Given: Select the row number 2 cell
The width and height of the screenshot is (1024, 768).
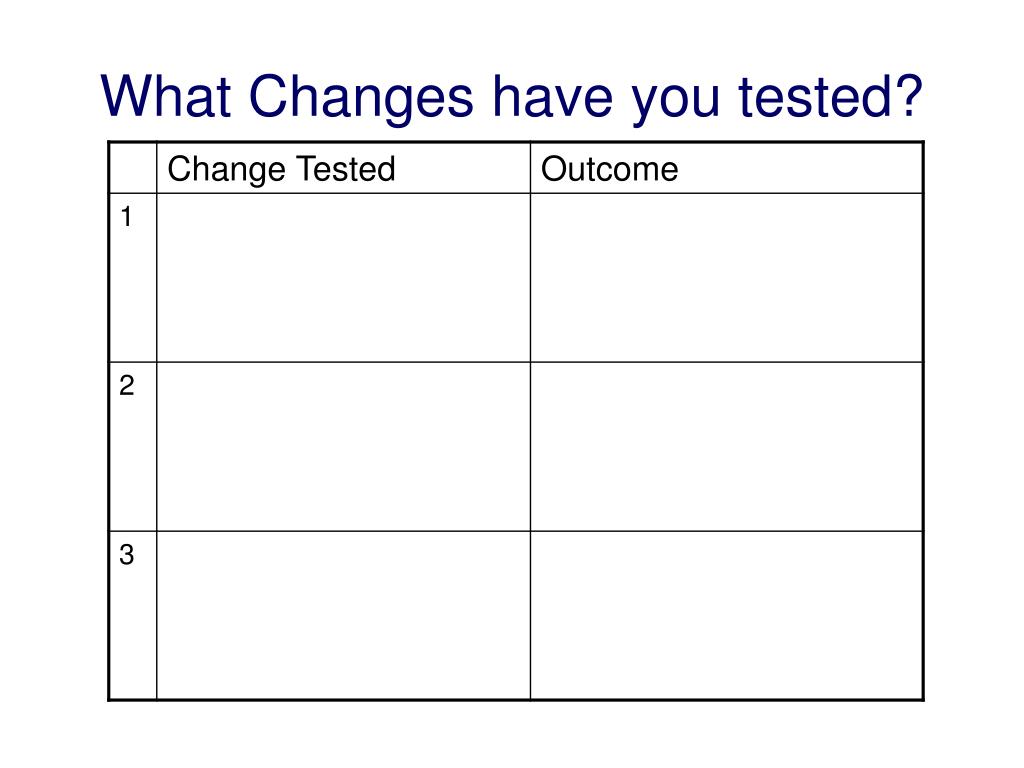Looking at the screenshot, I should pyautogui.click(x=133, y=447).
